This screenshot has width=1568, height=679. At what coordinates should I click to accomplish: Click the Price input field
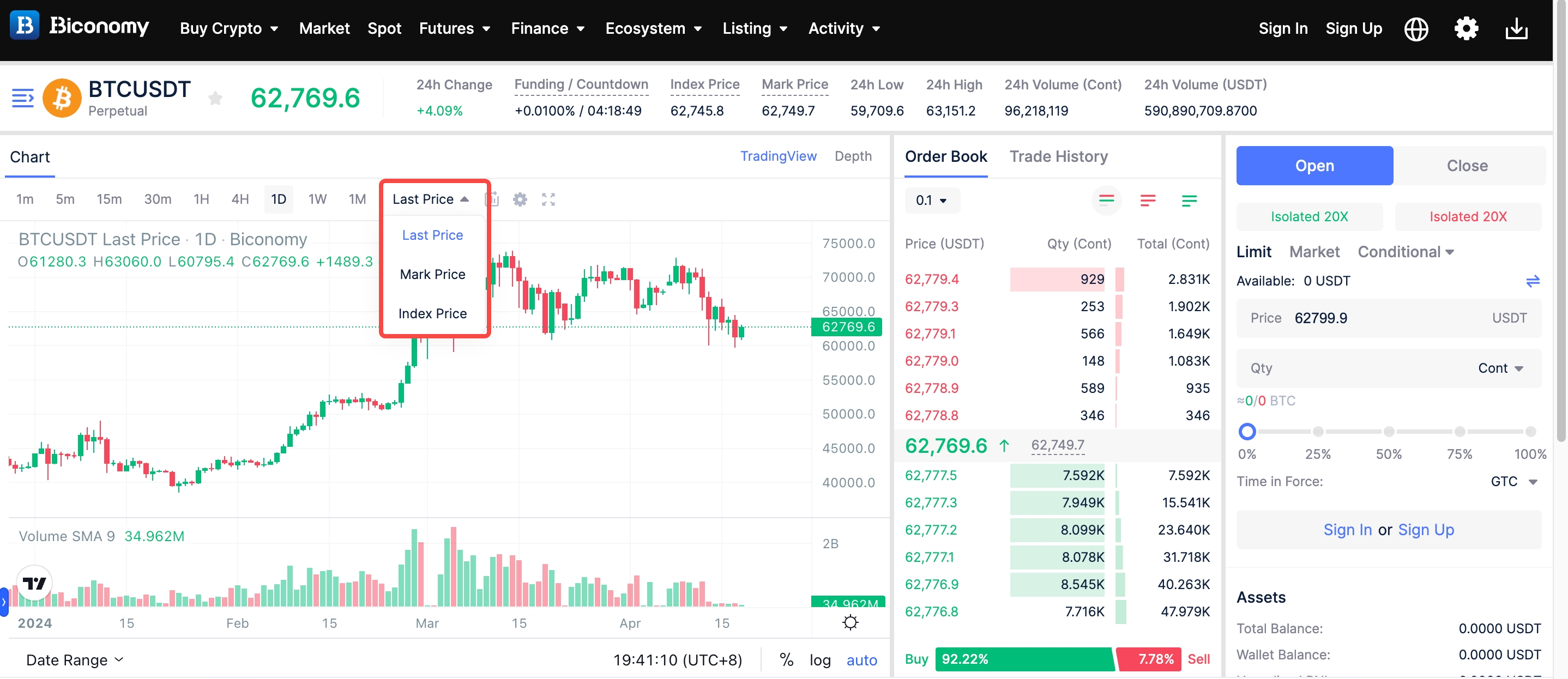click(x=1388, y=318)
